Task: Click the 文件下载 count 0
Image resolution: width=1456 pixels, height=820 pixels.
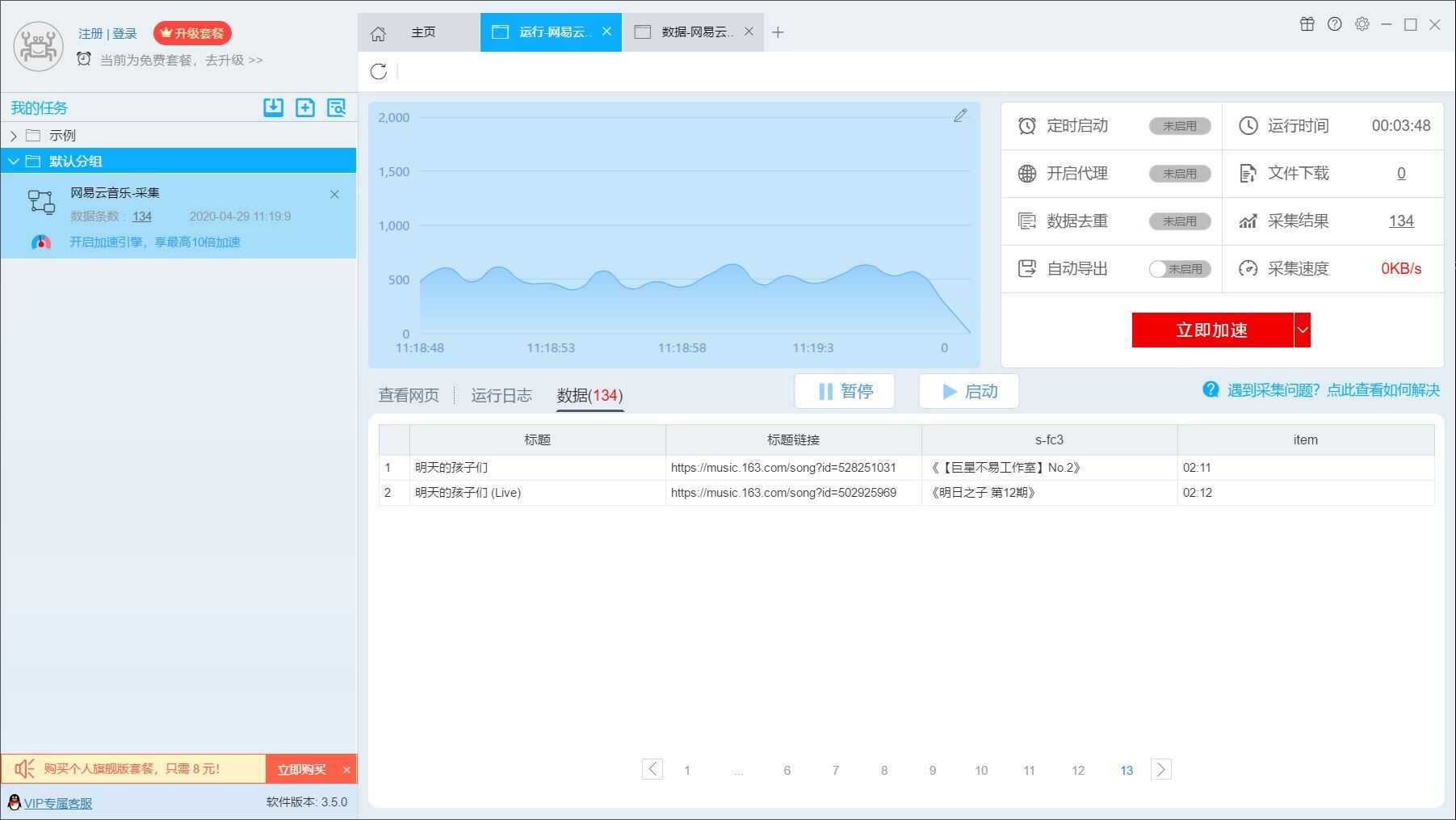Action: point(1401,174)
